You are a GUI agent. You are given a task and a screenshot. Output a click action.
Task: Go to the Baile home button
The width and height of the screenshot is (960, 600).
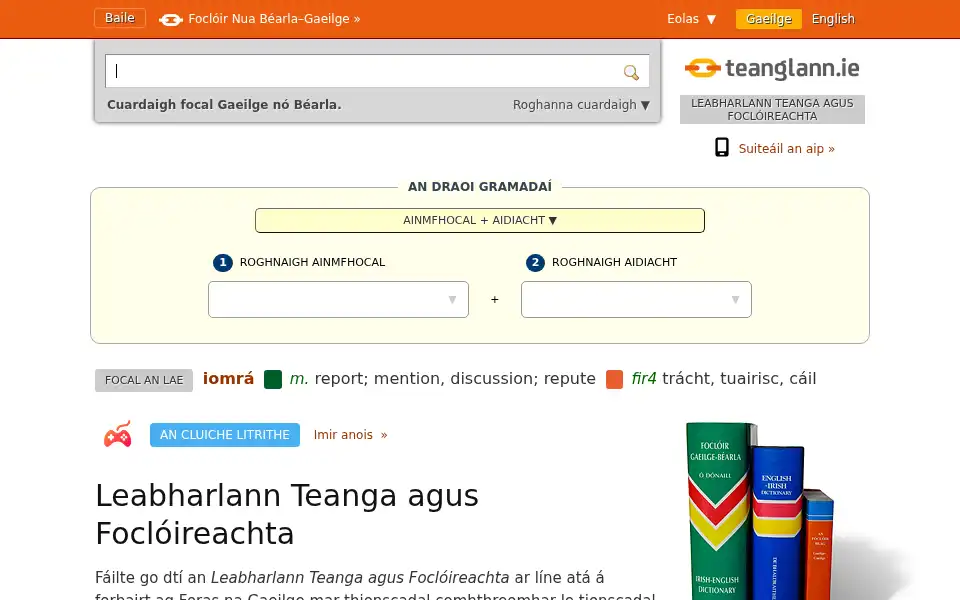click(x=119, y=18)
